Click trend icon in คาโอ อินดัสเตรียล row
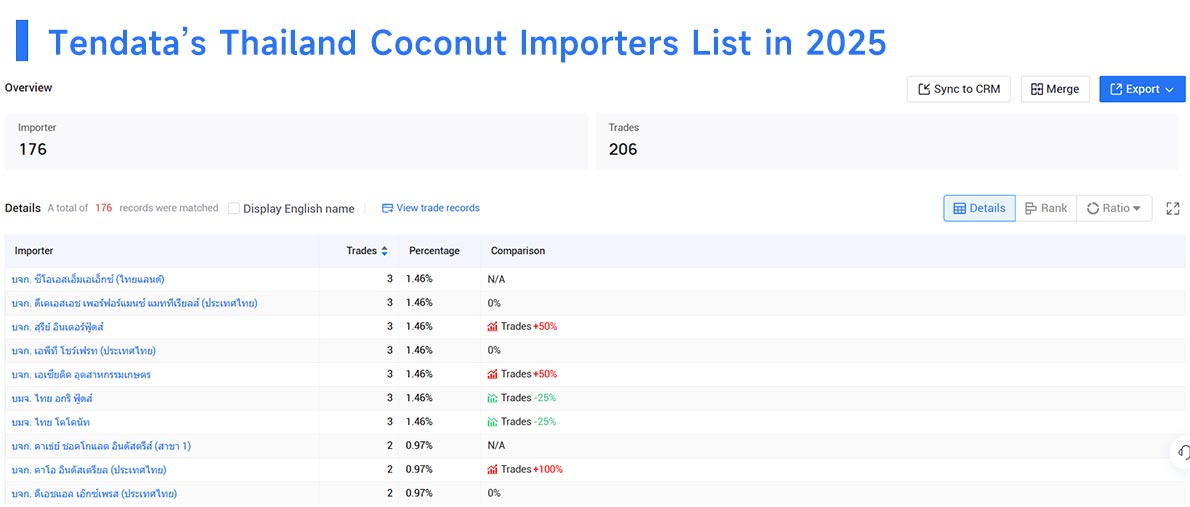Screen dimensions: 1190x507 click(492, 469)
